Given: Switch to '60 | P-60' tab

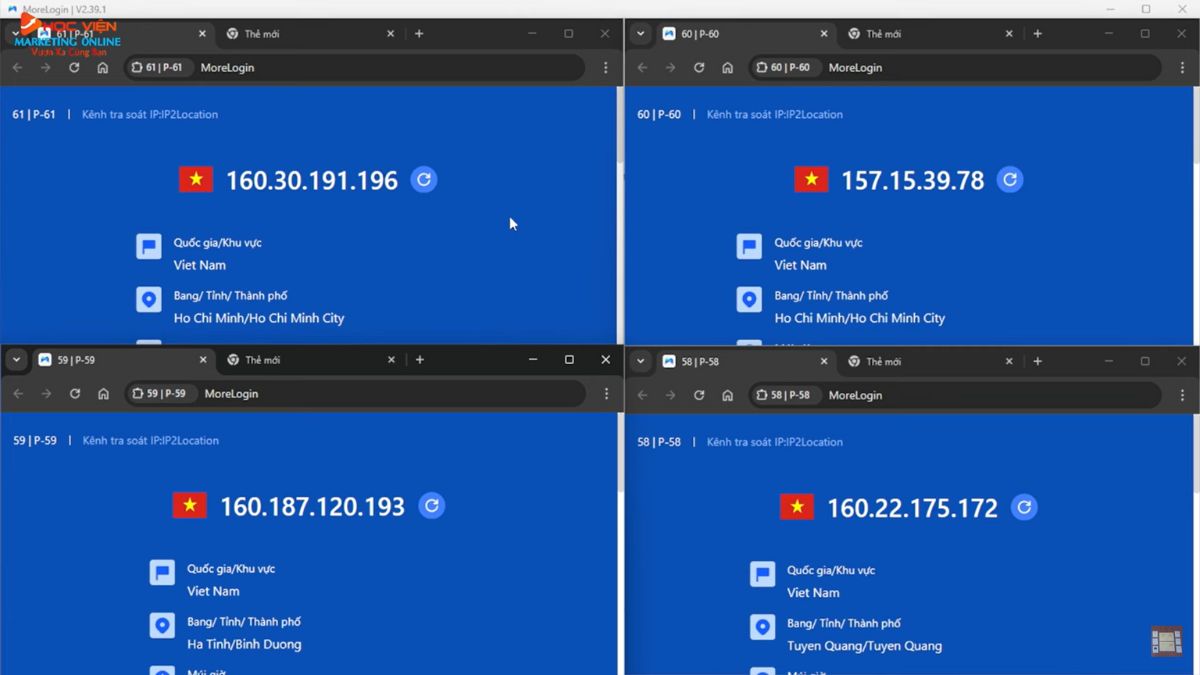Looking at the screenshot, I should tap(745, 34).
